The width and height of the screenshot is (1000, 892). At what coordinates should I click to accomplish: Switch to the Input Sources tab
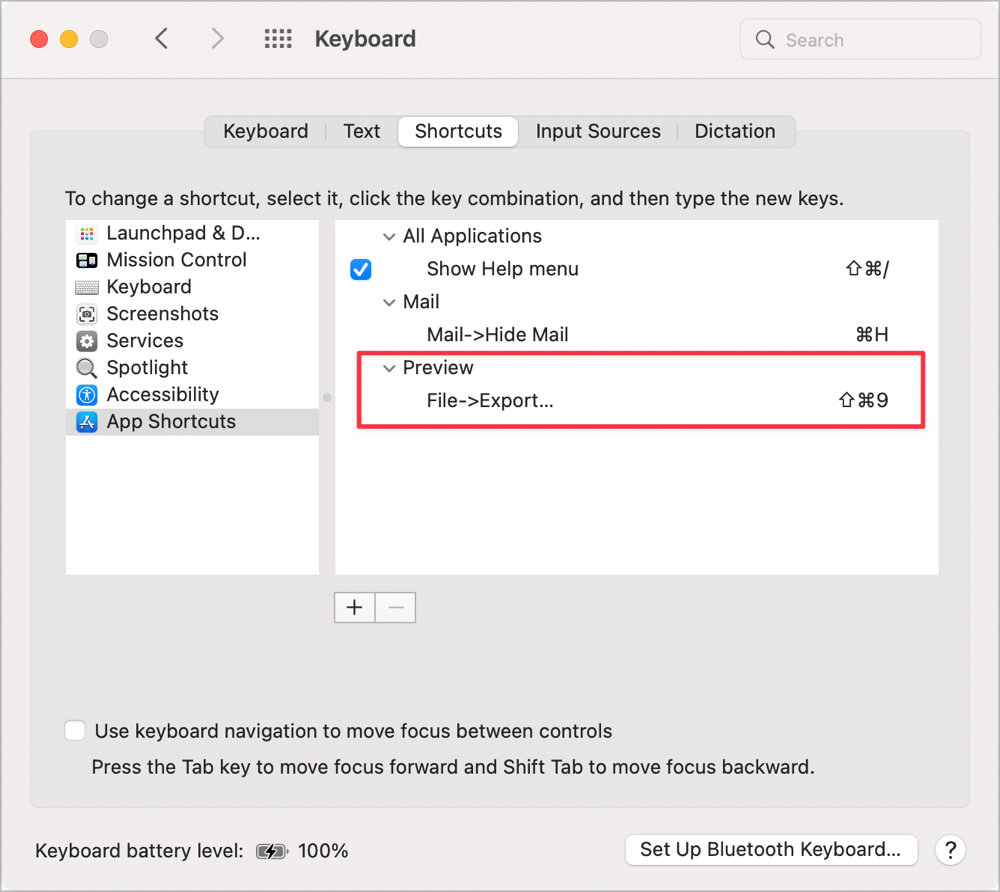coord(598,131)
